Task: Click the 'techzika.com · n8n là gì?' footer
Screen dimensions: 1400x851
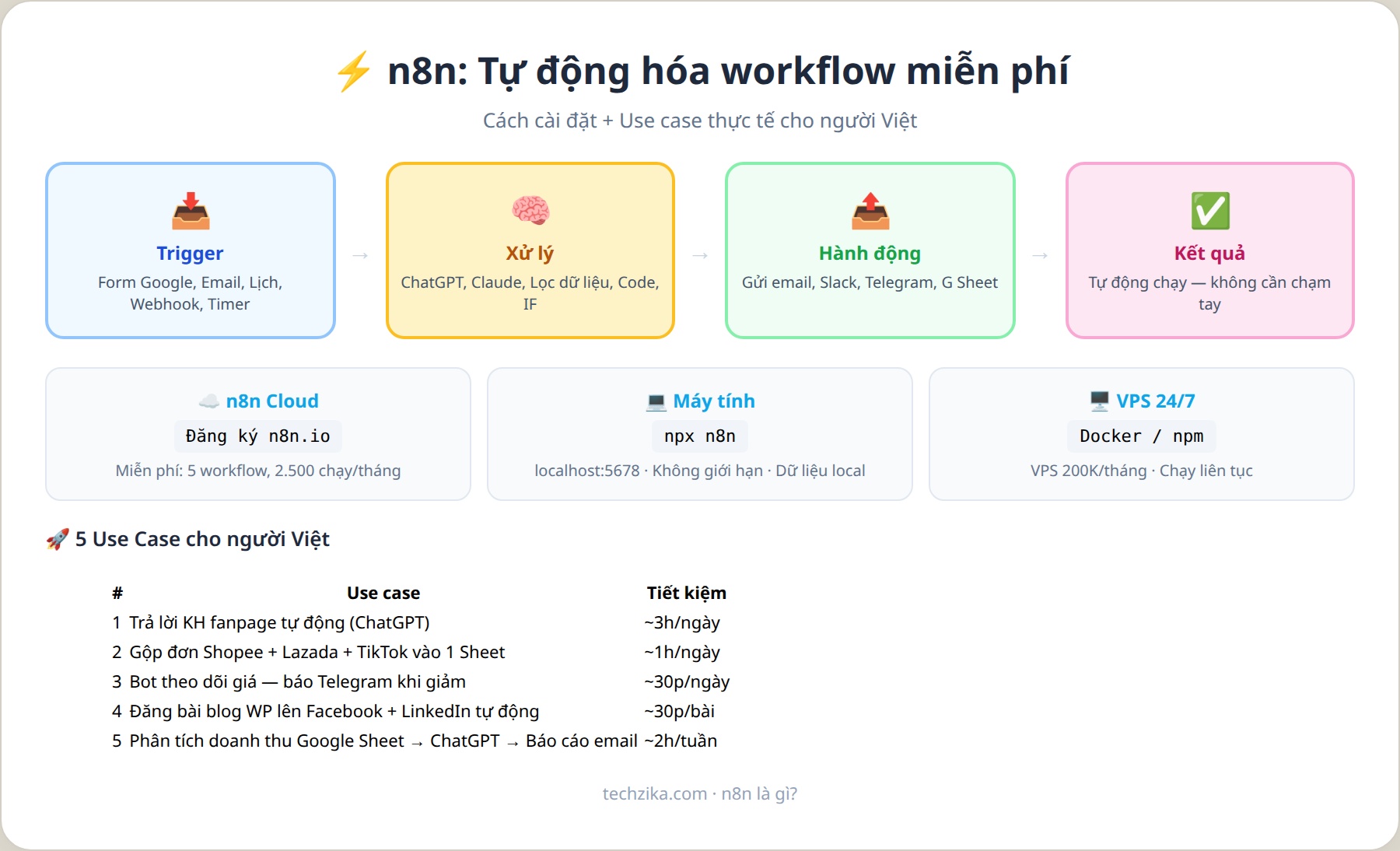Action: point(700,793)
